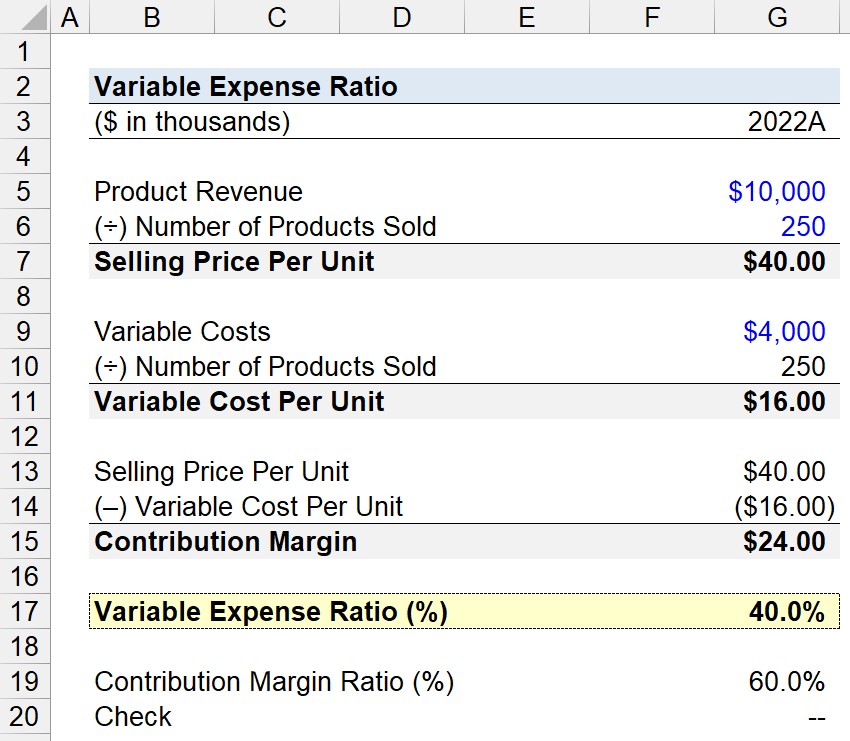This screenshot has height=741, width=850.
Task: Click the Variable Expense Ratio title cell
Action: (x=246, y=87)
